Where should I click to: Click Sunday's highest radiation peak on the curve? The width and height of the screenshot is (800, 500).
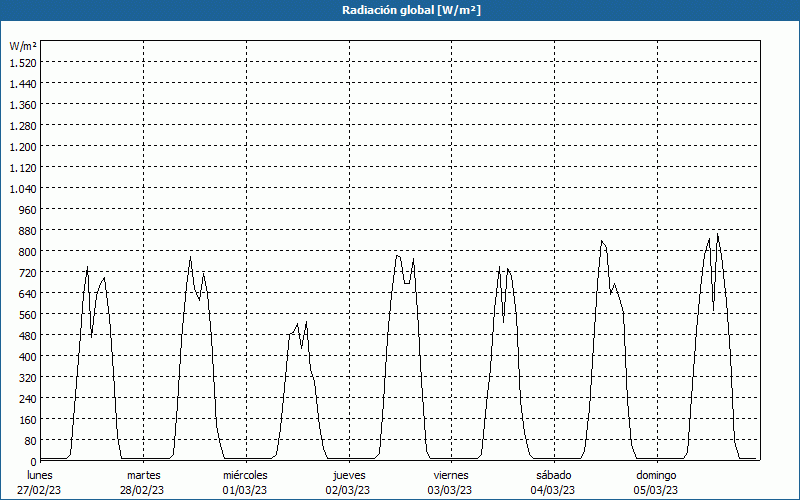coord(717,234)
